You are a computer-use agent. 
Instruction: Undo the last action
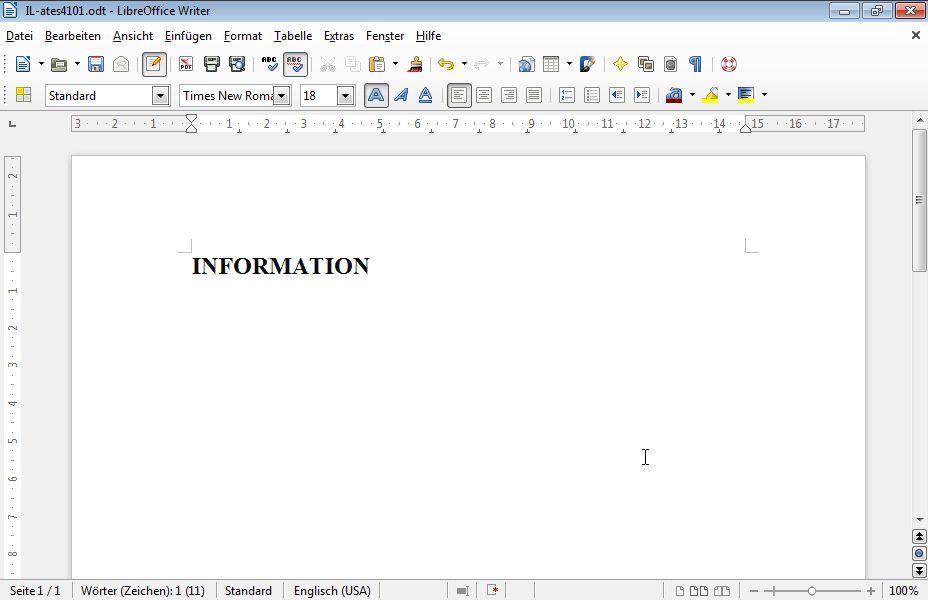click(x=446, y=64)
